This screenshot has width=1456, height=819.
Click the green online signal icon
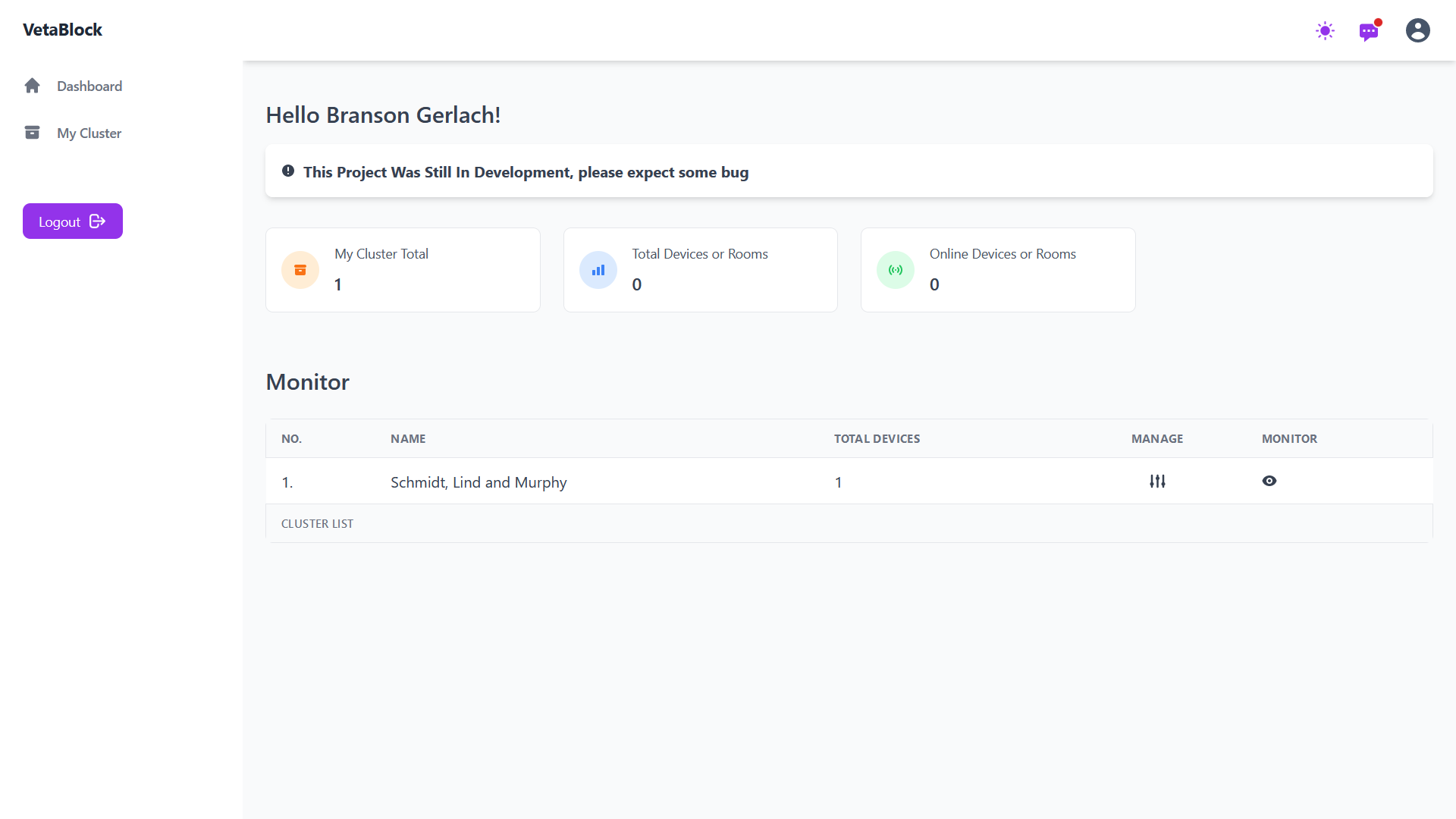(x=896, y=270)
